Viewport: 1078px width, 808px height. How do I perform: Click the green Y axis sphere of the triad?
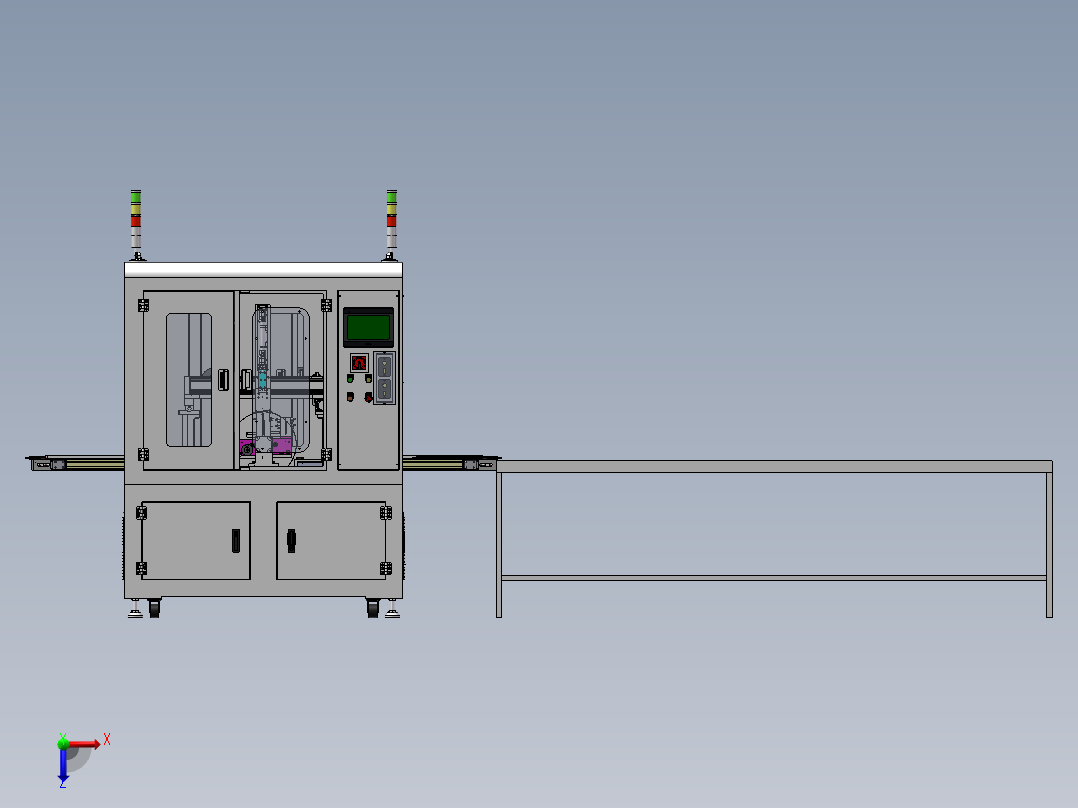[x=63, y=743]
